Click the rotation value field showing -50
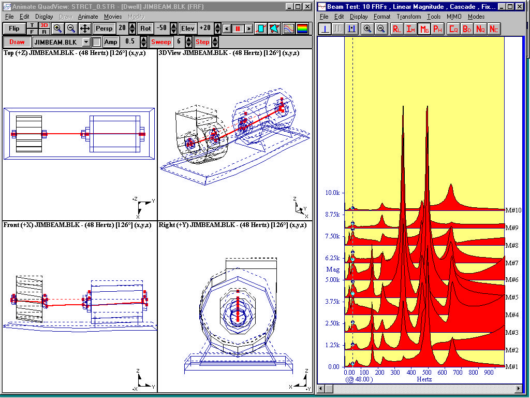The height and width of the screenshot is (398, 530). pos(162,29)
